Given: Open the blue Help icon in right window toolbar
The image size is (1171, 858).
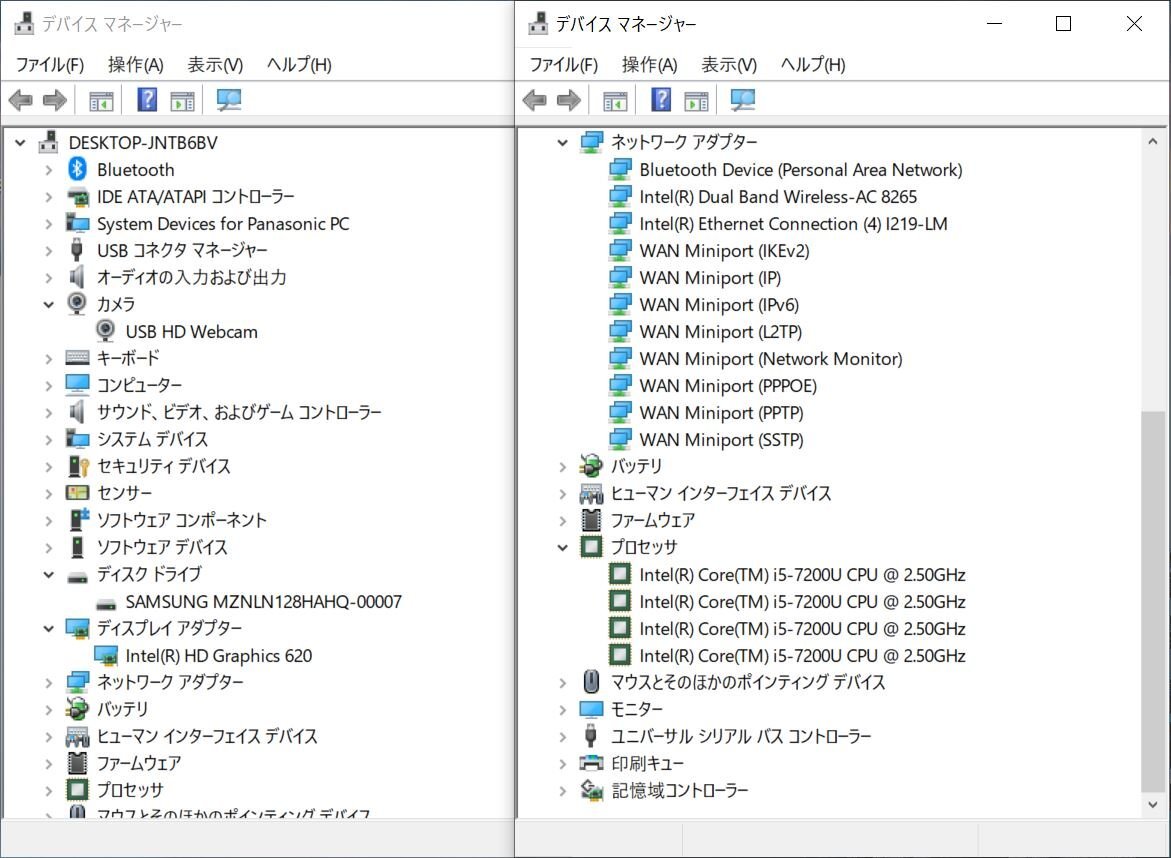Looking at the screenshot, I should point(661,99).
